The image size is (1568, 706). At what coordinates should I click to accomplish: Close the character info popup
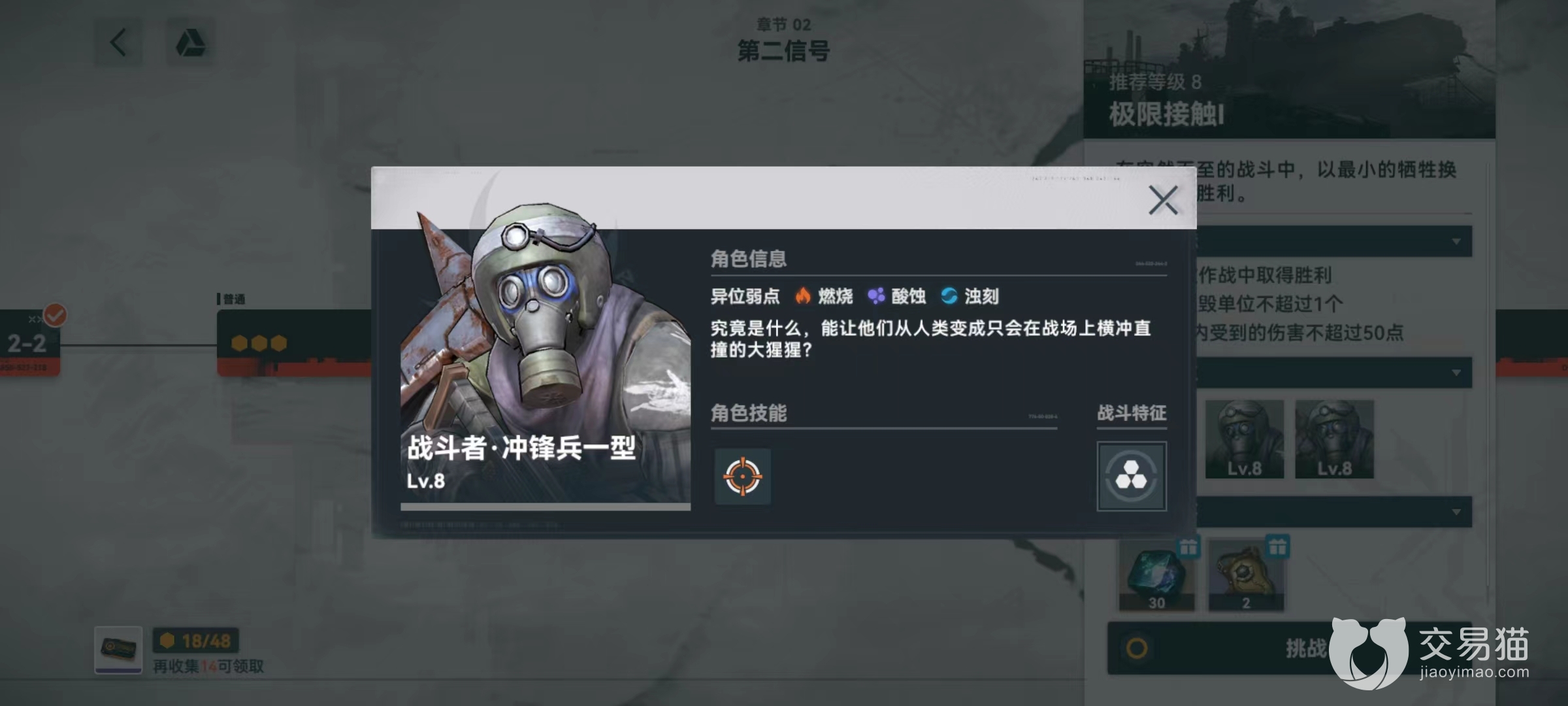pyautogui.click(x=1163, y=200)
